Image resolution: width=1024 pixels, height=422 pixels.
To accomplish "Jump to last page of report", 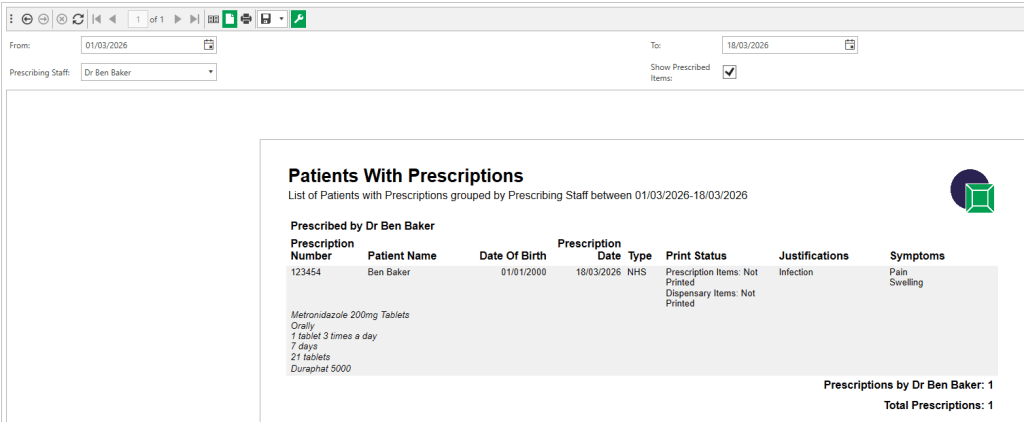I will [x=194, y=19].
